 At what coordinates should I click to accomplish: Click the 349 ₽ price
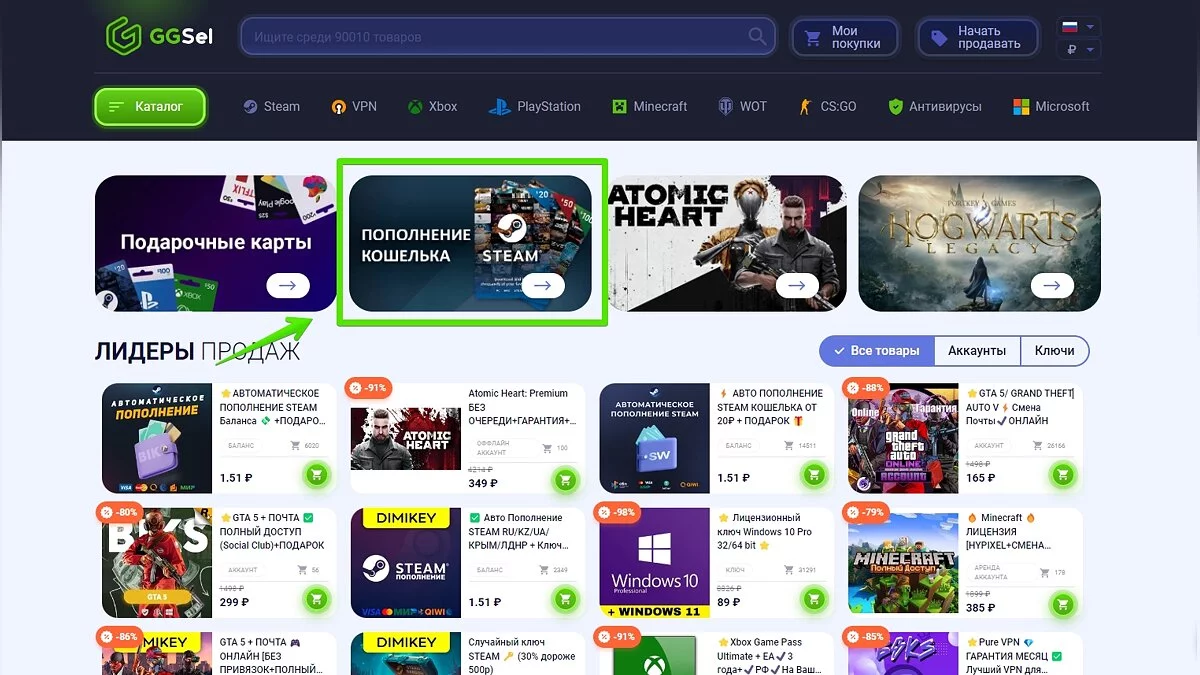pyautogui.click(x=483, y=484)
